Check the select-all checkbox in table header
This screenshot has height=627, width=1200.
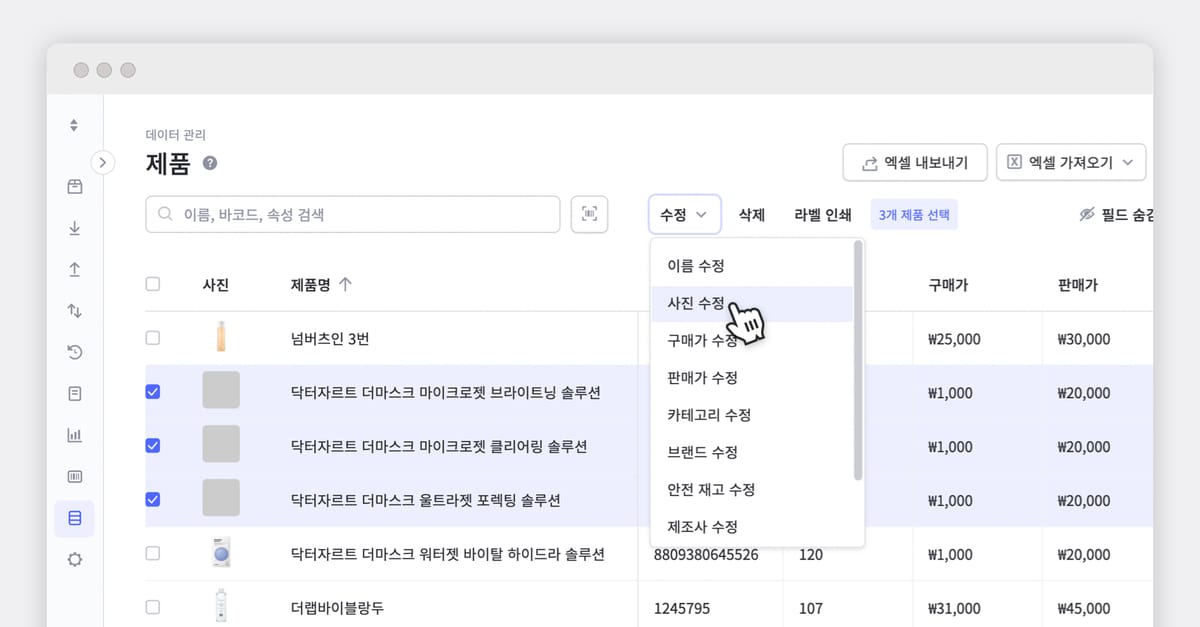click(152, 284)
